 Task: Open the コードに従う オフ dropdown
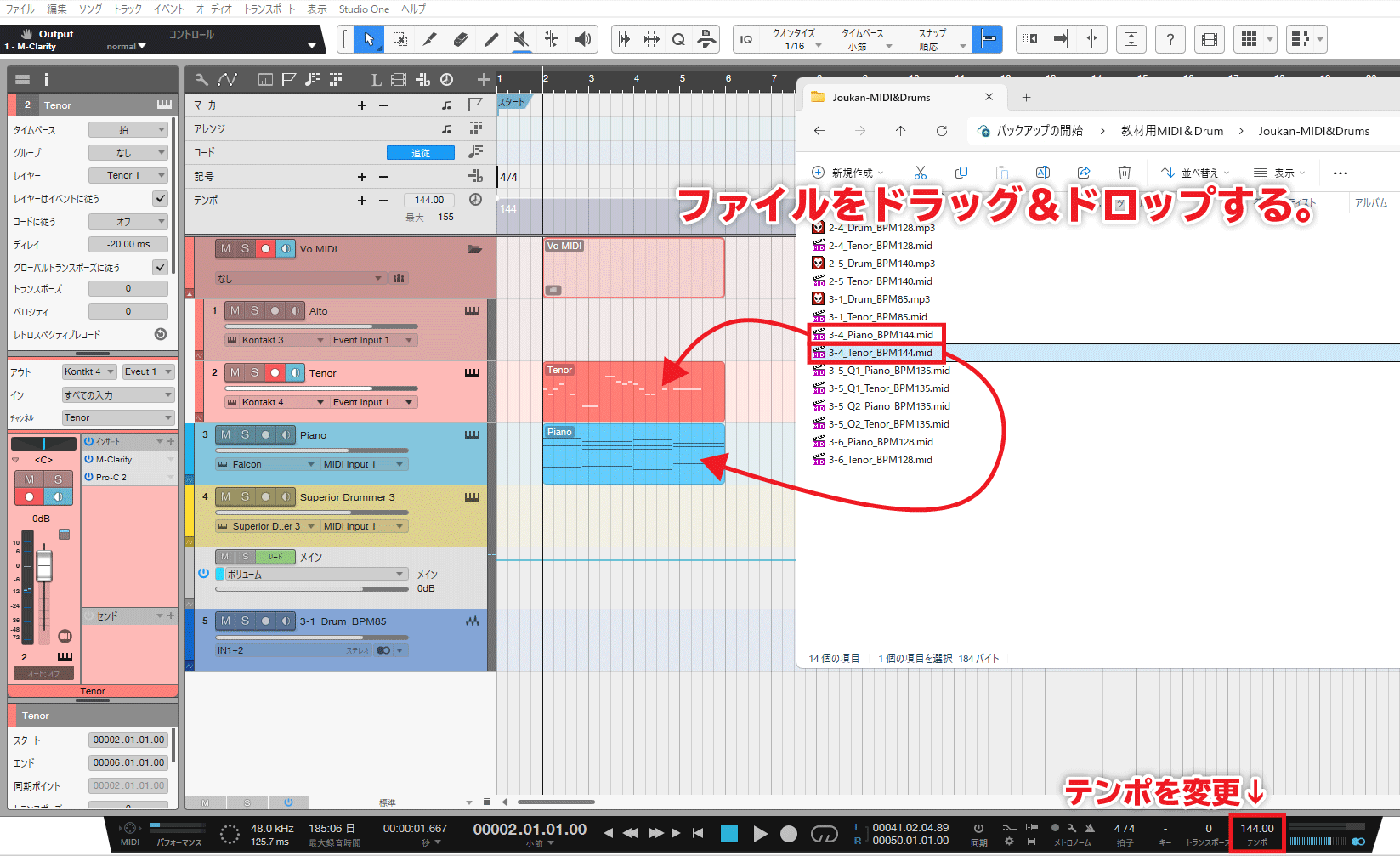[128, 221]
